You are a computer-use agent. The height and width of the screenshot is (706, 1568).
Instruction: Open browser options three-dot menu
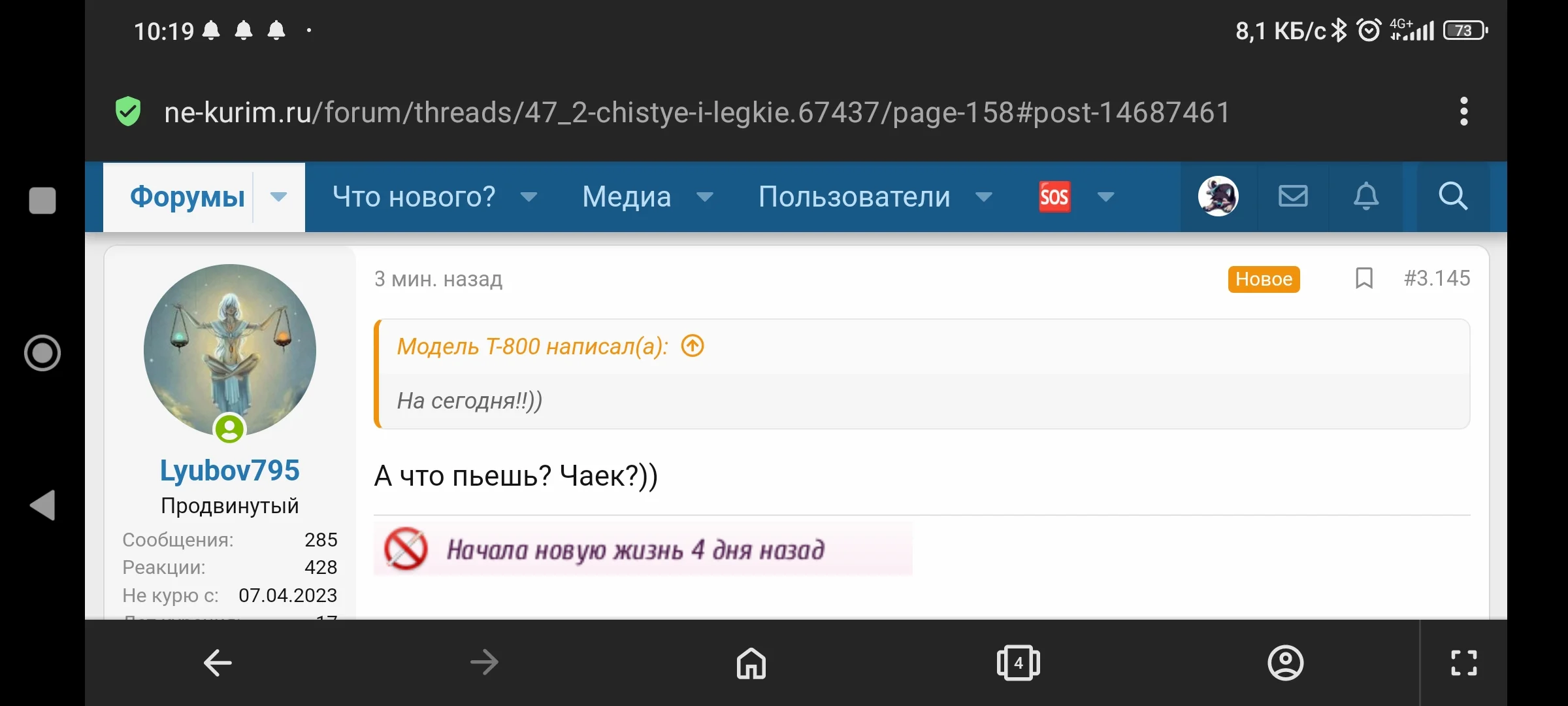click(1463, 111)
